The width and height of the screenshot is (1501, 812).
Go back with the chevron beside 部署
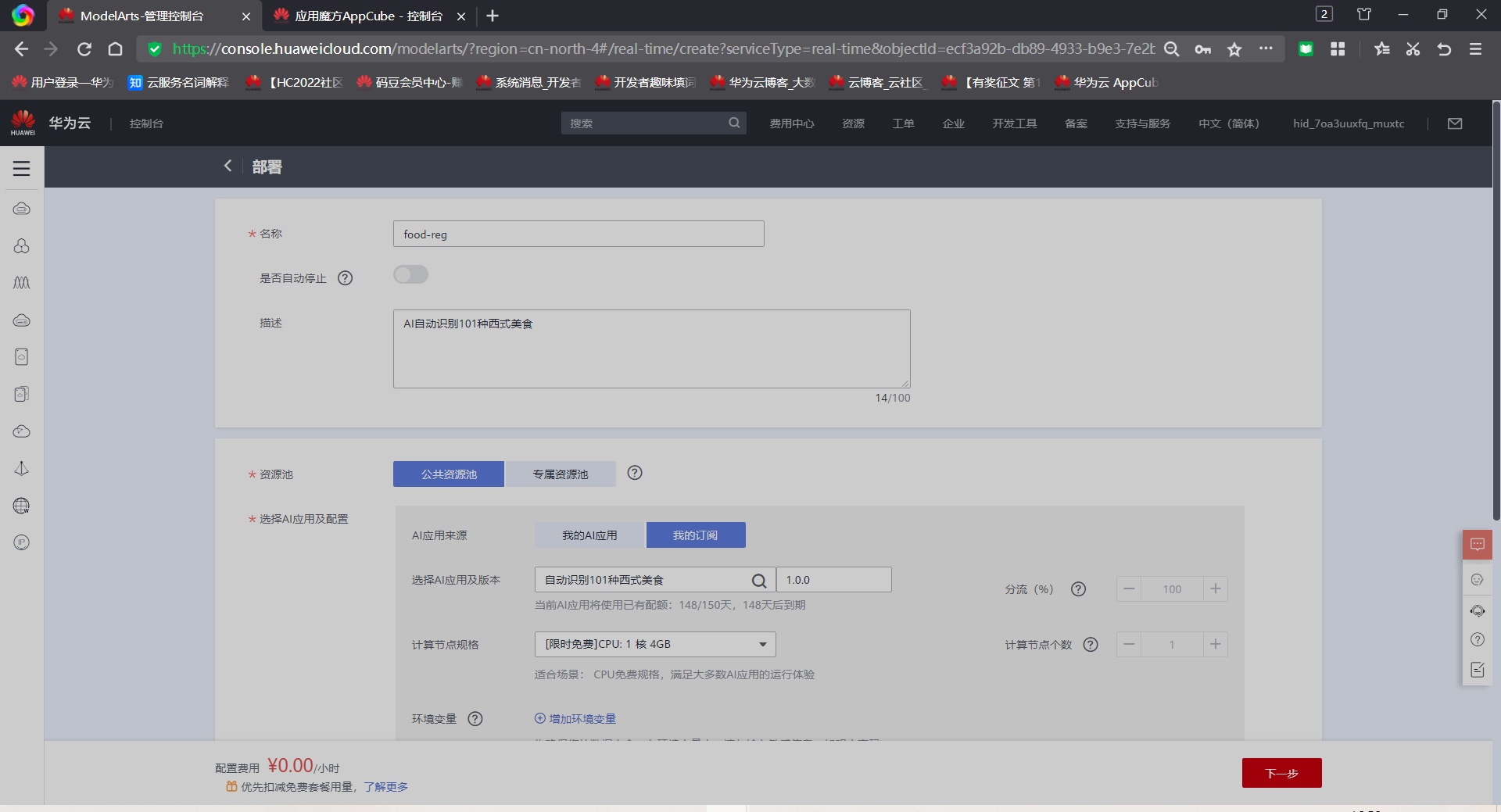point(227,166)
